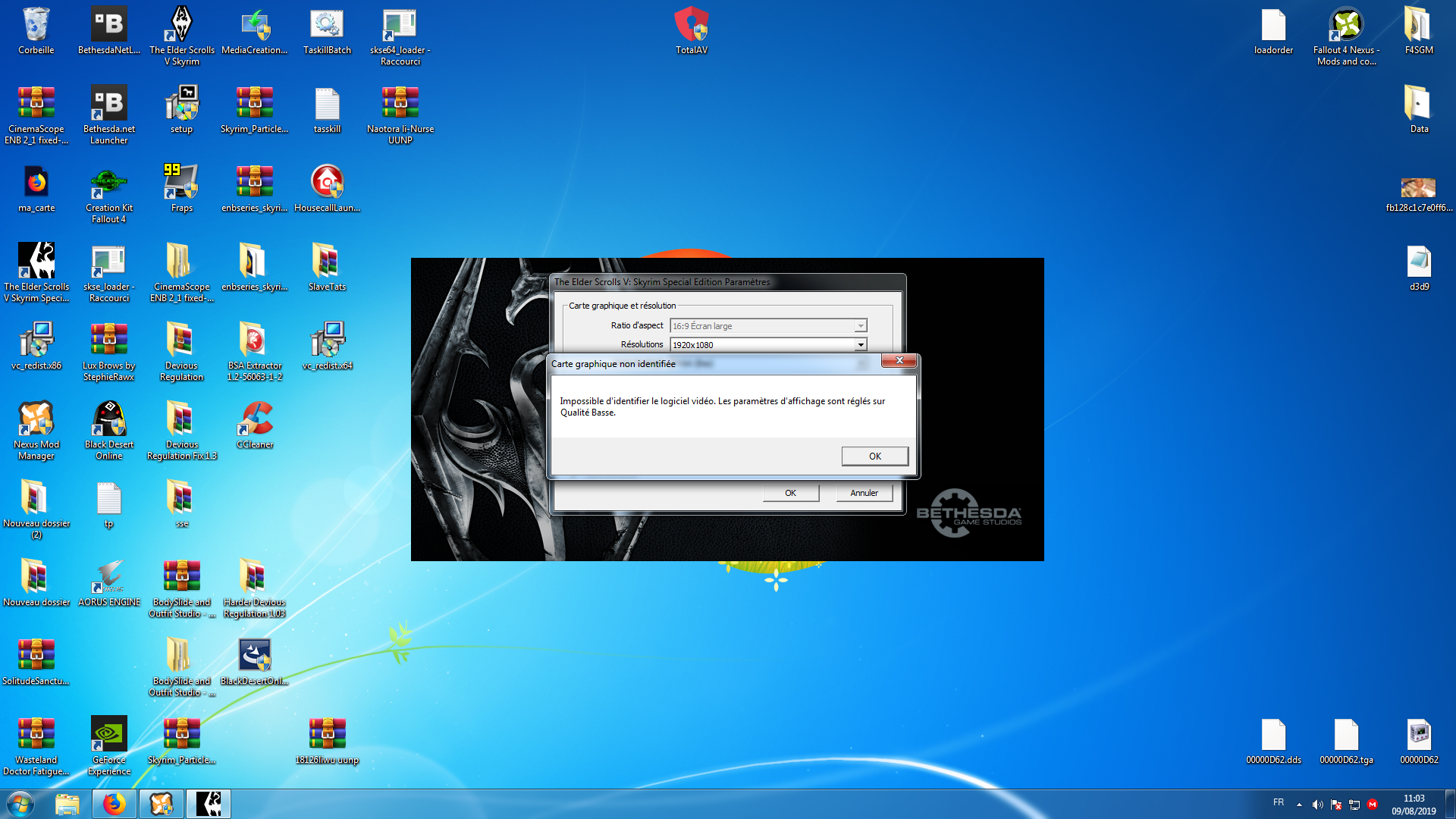Screen dimensions: 1456x819
Task: Select the Harder Devious Regulation 1.03 folder
Action: (255, 588)
